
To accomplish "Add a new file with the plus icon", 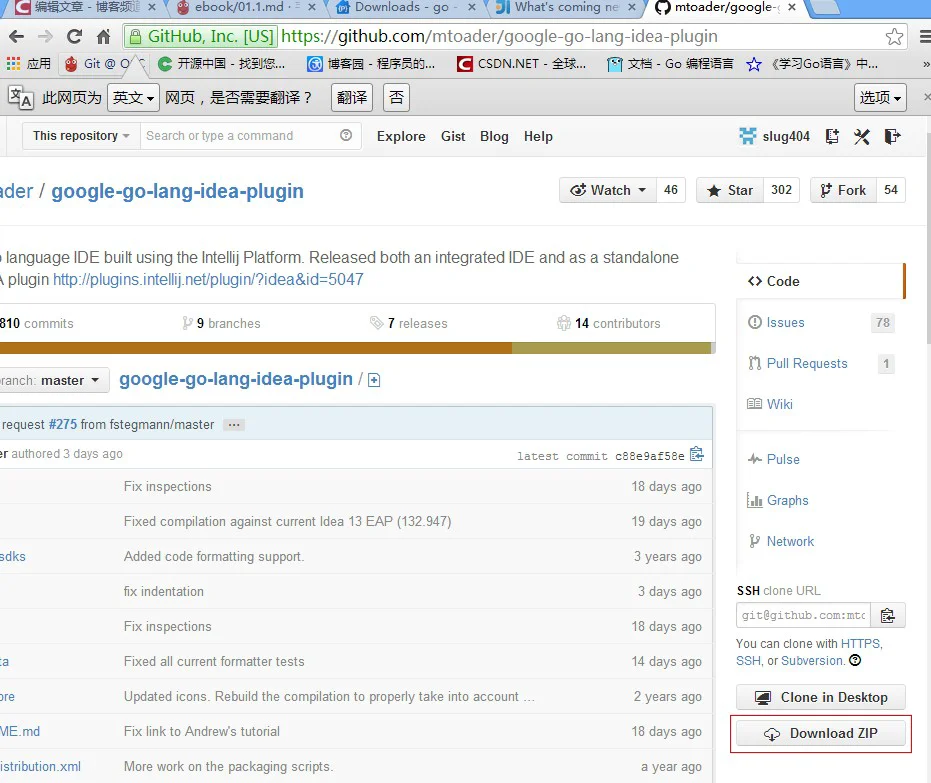I will coord(374,380).
